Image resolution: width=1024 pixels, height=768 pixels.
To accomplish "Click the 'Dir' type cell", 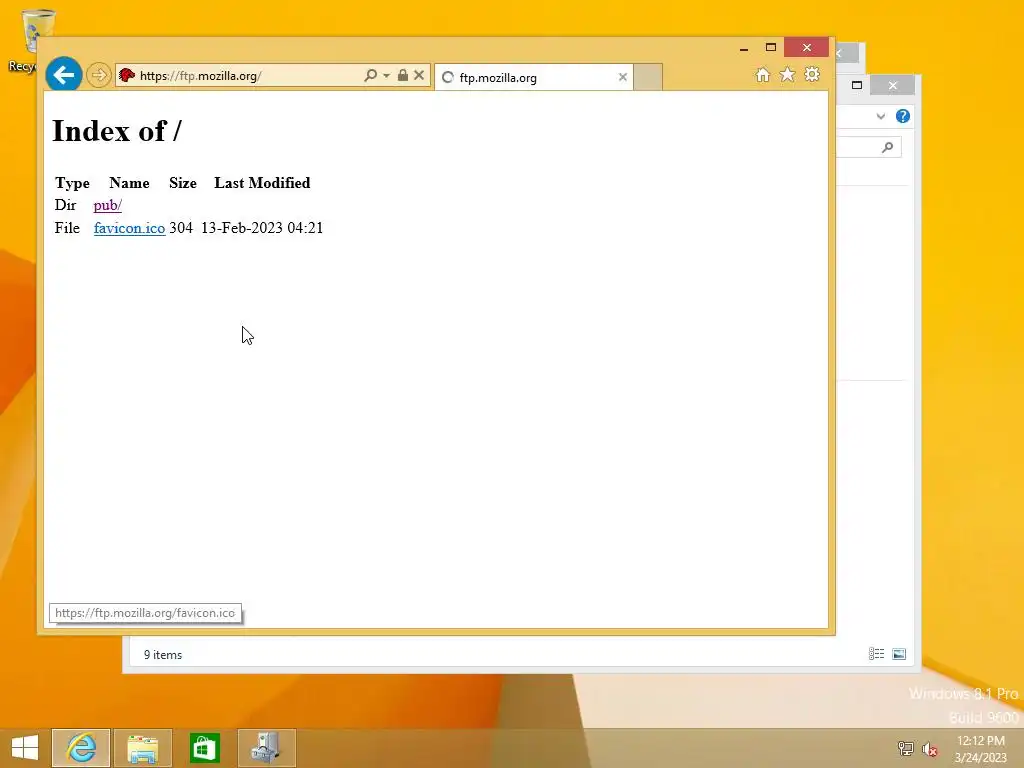I will click(65, 205).
